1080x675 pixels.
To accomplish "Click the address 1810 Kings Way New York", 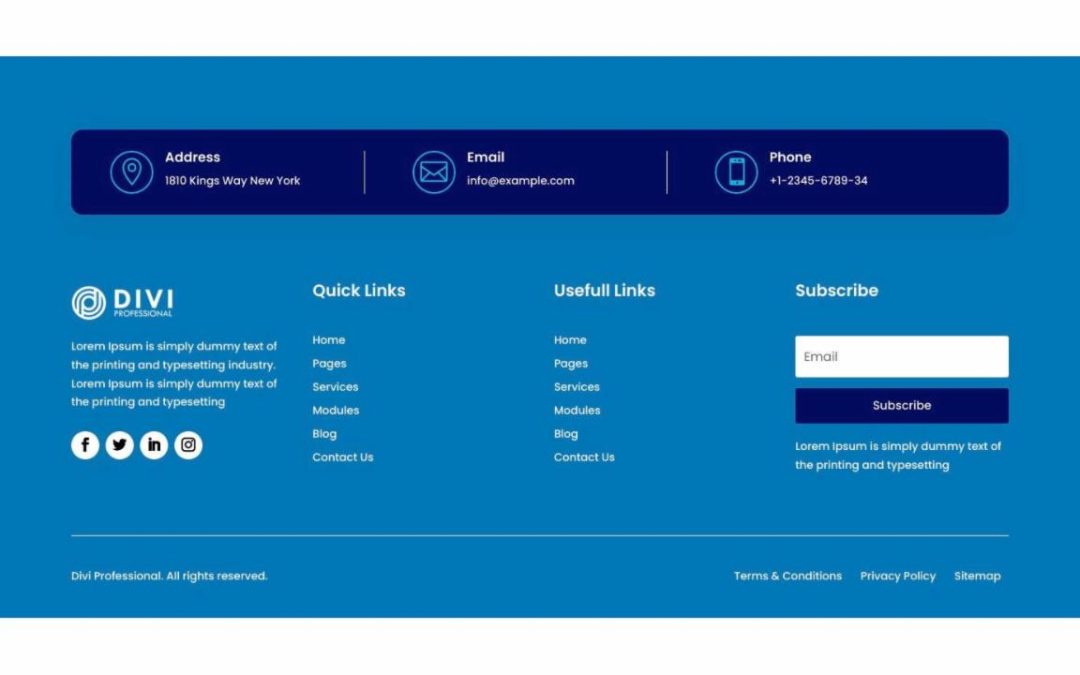I will coord(232,180).
